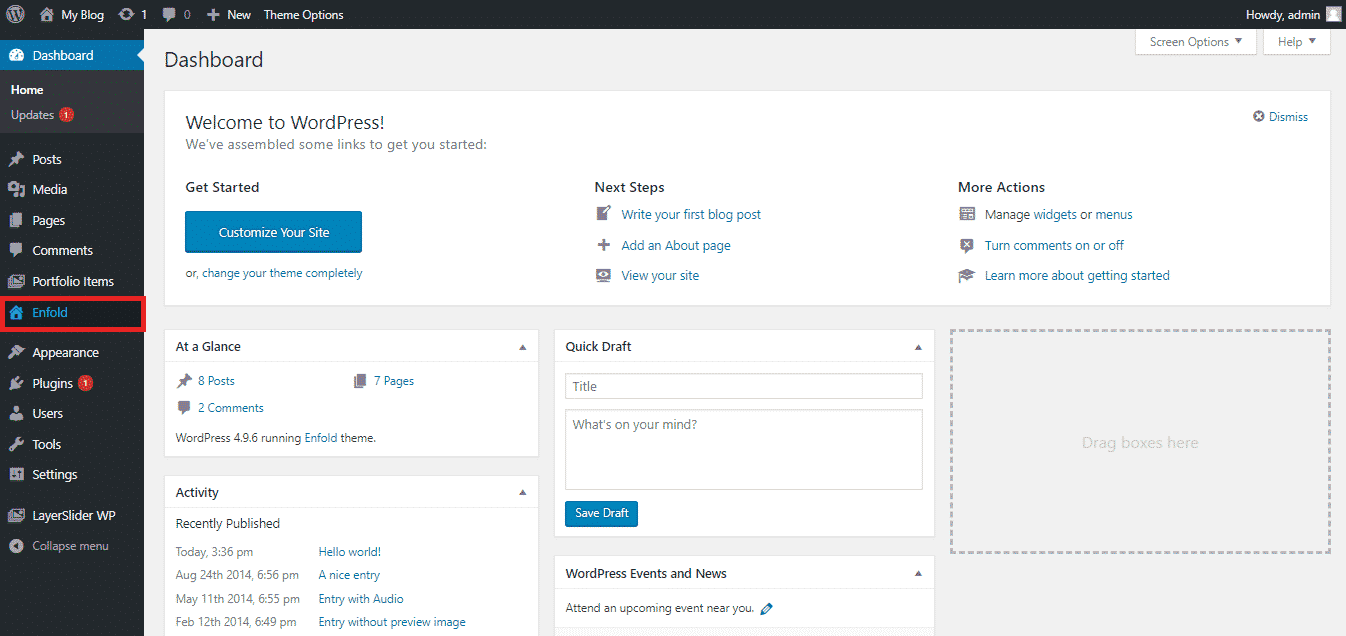
Task: Click the Tools wrench icon
Action: pyautogui.click(x=16, y=444)
